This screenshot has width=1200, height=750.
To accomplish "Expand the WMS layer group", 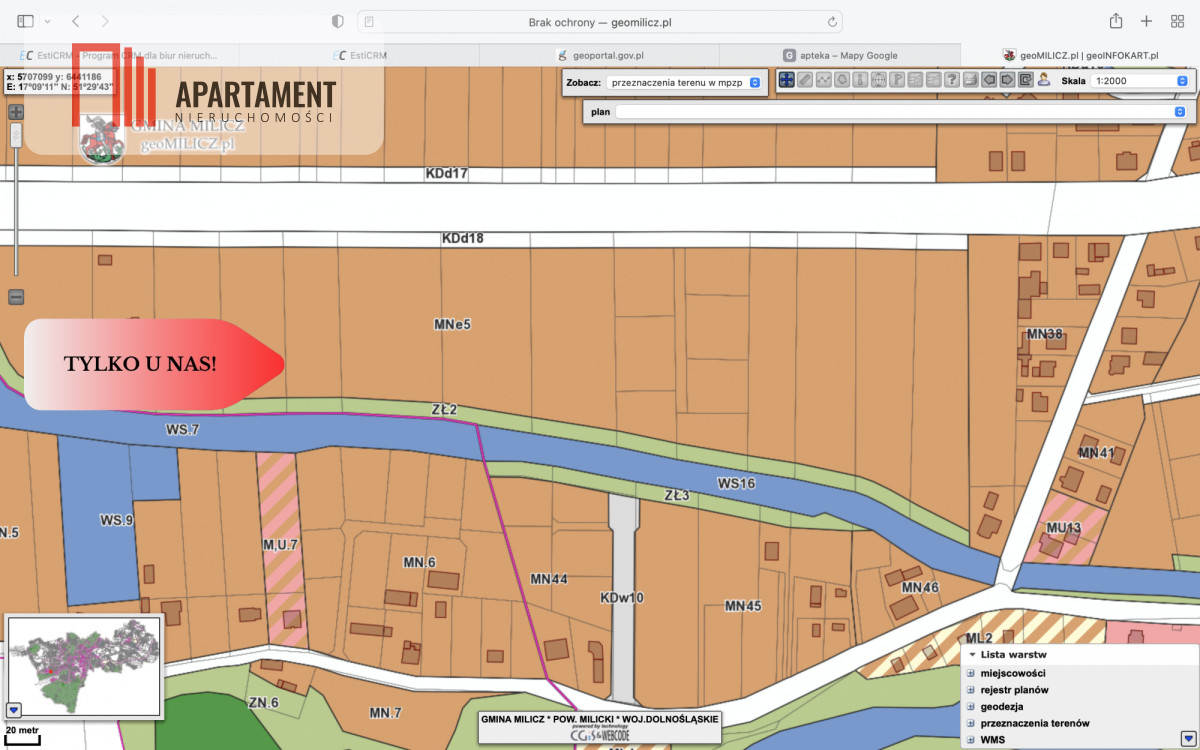I will point(970,739).
